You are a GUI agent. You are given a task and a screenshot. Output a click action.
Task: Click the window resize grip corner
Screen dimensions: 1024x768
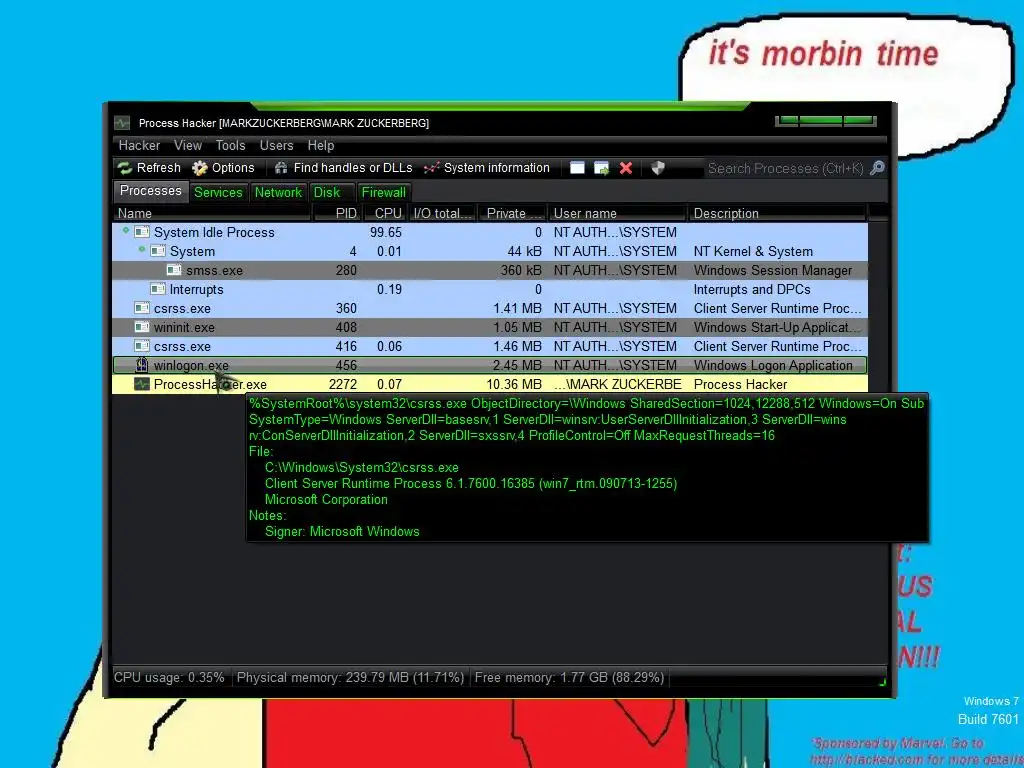point(882,682)
